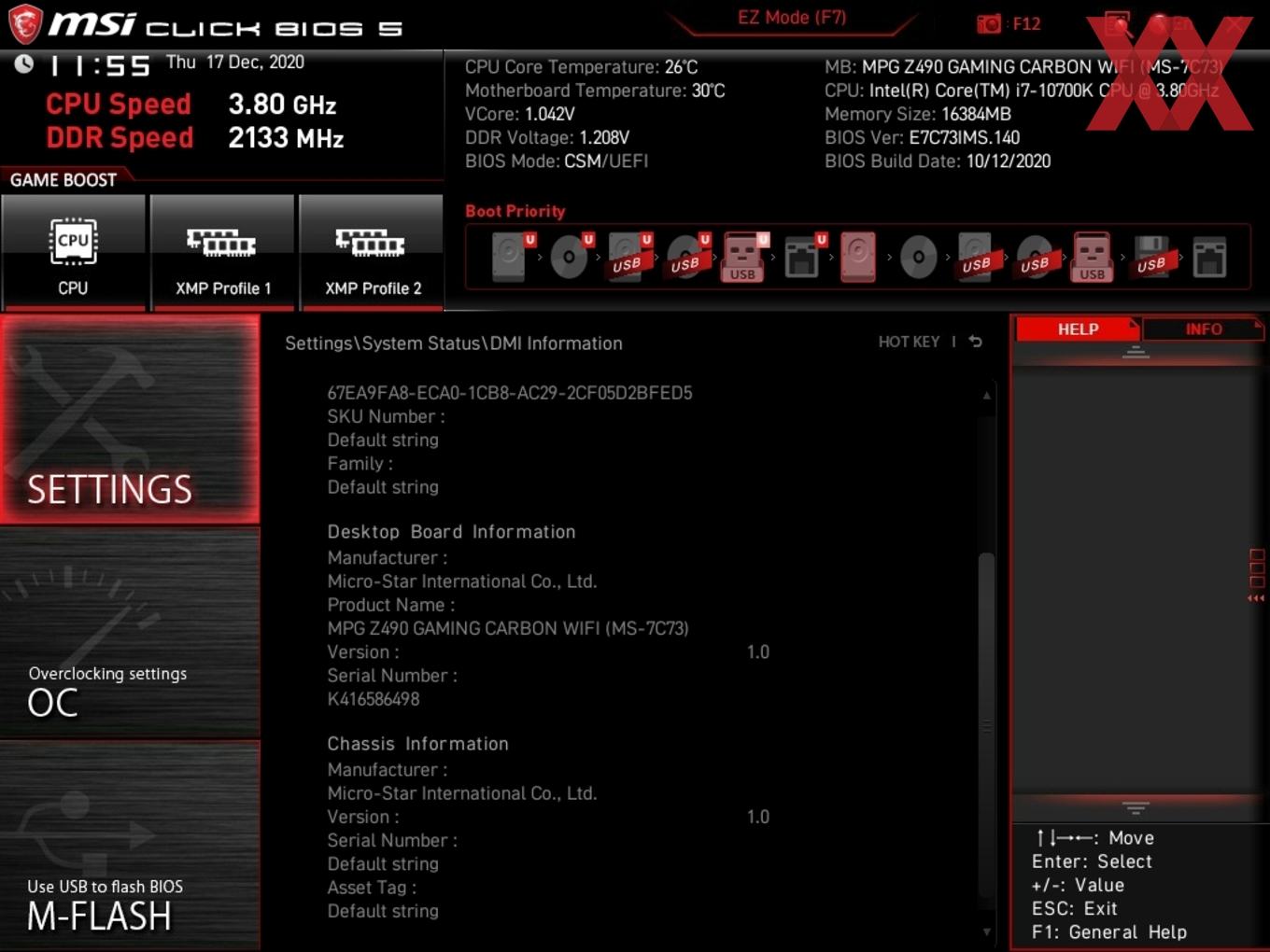The height and width of the screenshot is (952, 1270).
Task: Click the Boot Priority heading
Action: tap(515, 211)
